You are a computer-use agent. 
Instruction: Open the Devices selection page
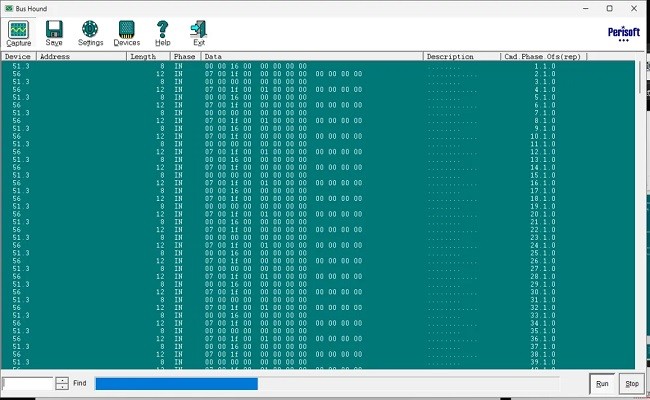click(127, 33)
